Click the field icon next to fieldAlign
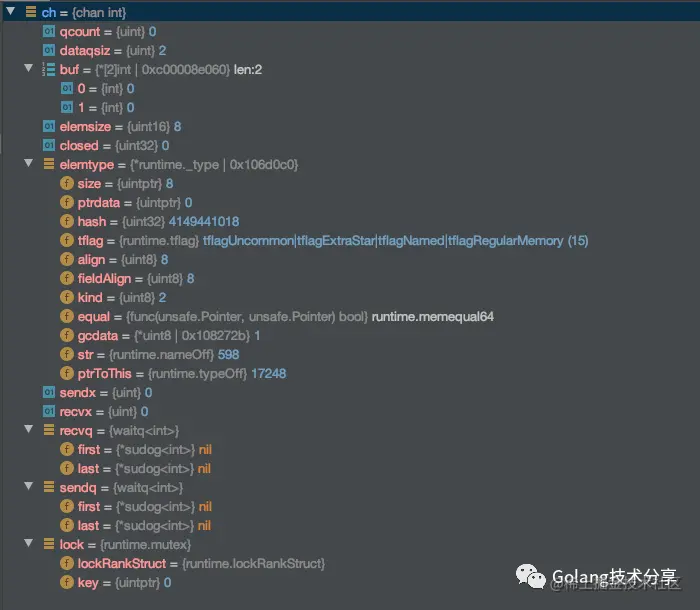Image resolution: width=700 pixels, height=610 pixels. [67, 278]
